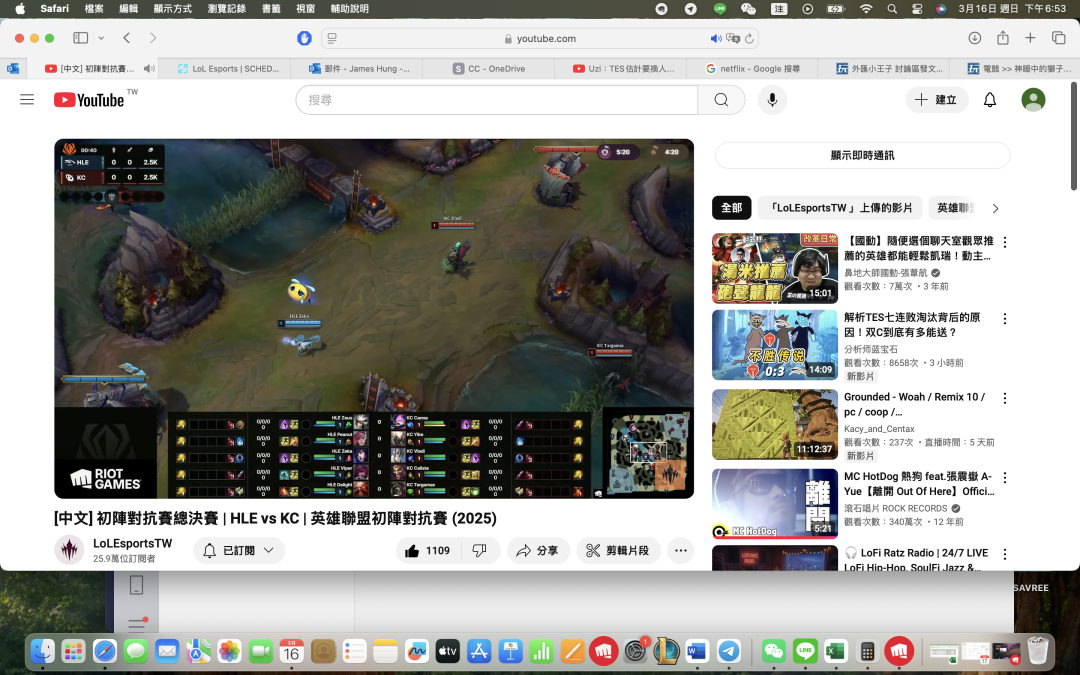The width and height of the screenshot is (1080, 675).
Task: Open the Apple menu
Action: pyautogui.click(x=20, y=8)
